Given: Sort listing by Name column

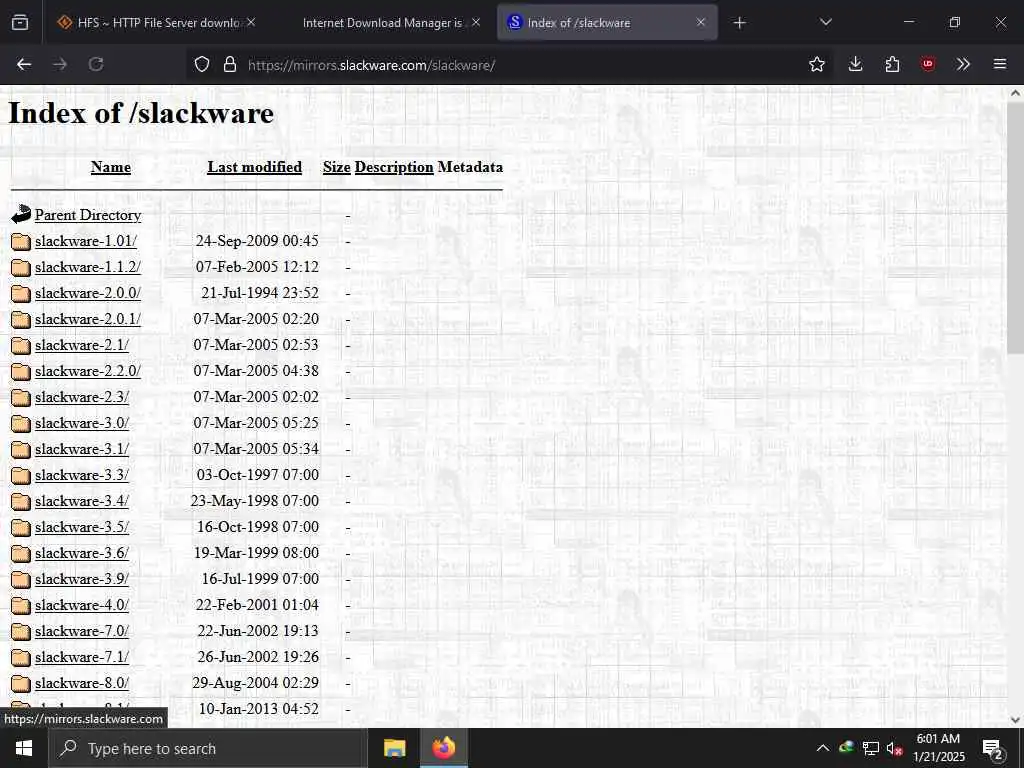Looking at the screenshot, I should point(110,167).
